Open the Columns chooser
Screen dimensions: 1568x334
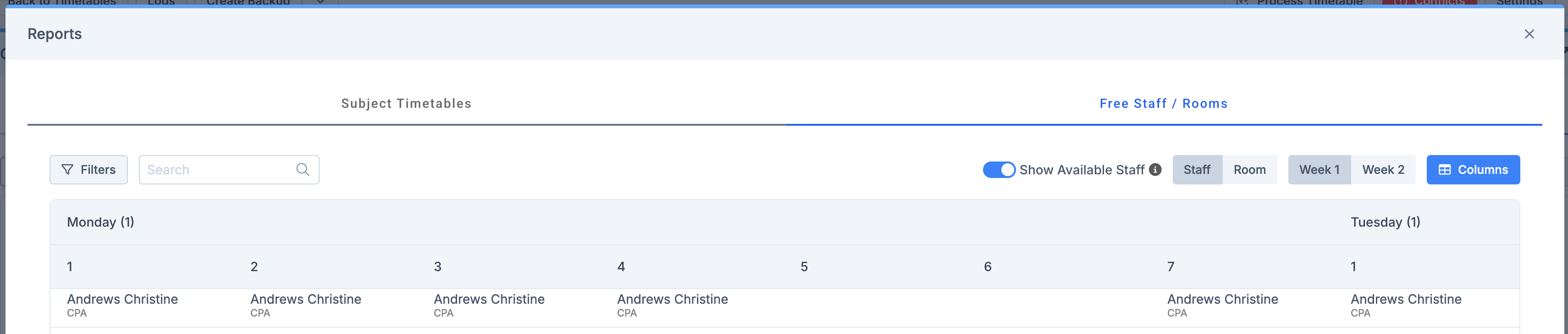[1473, 169]
